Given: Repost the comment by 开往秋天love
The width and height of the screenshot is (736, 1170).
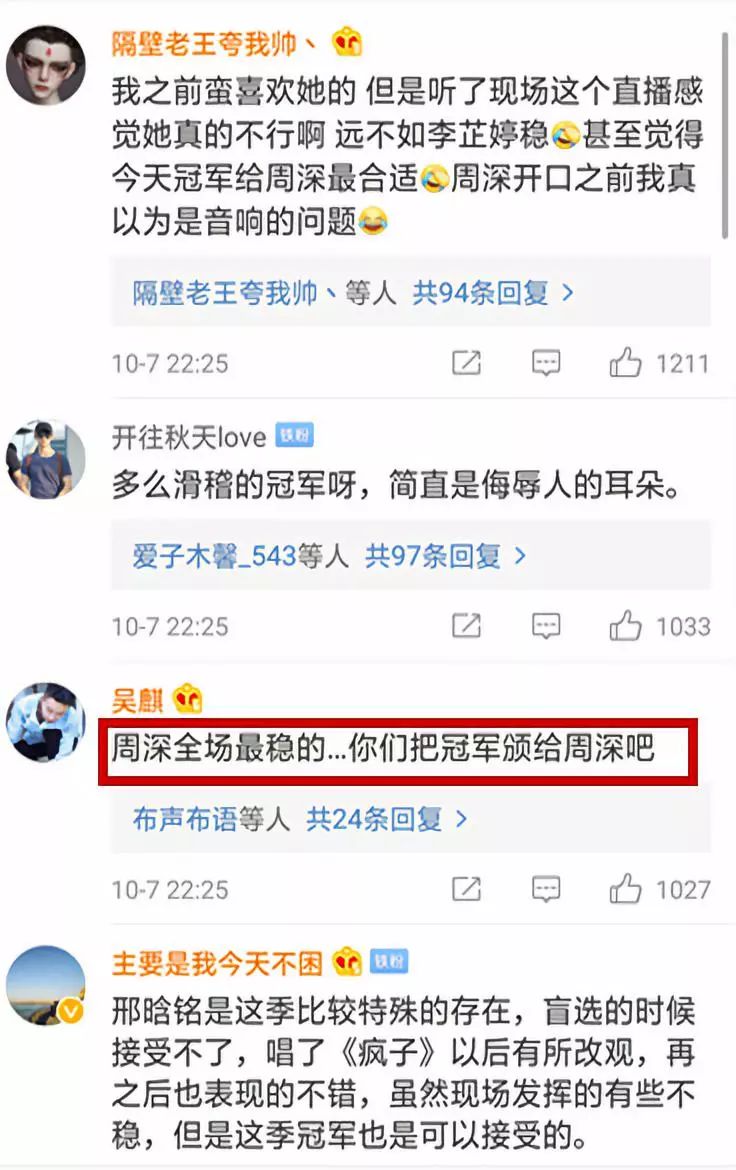Looking at the screenshot, I should tap(467, 625).
